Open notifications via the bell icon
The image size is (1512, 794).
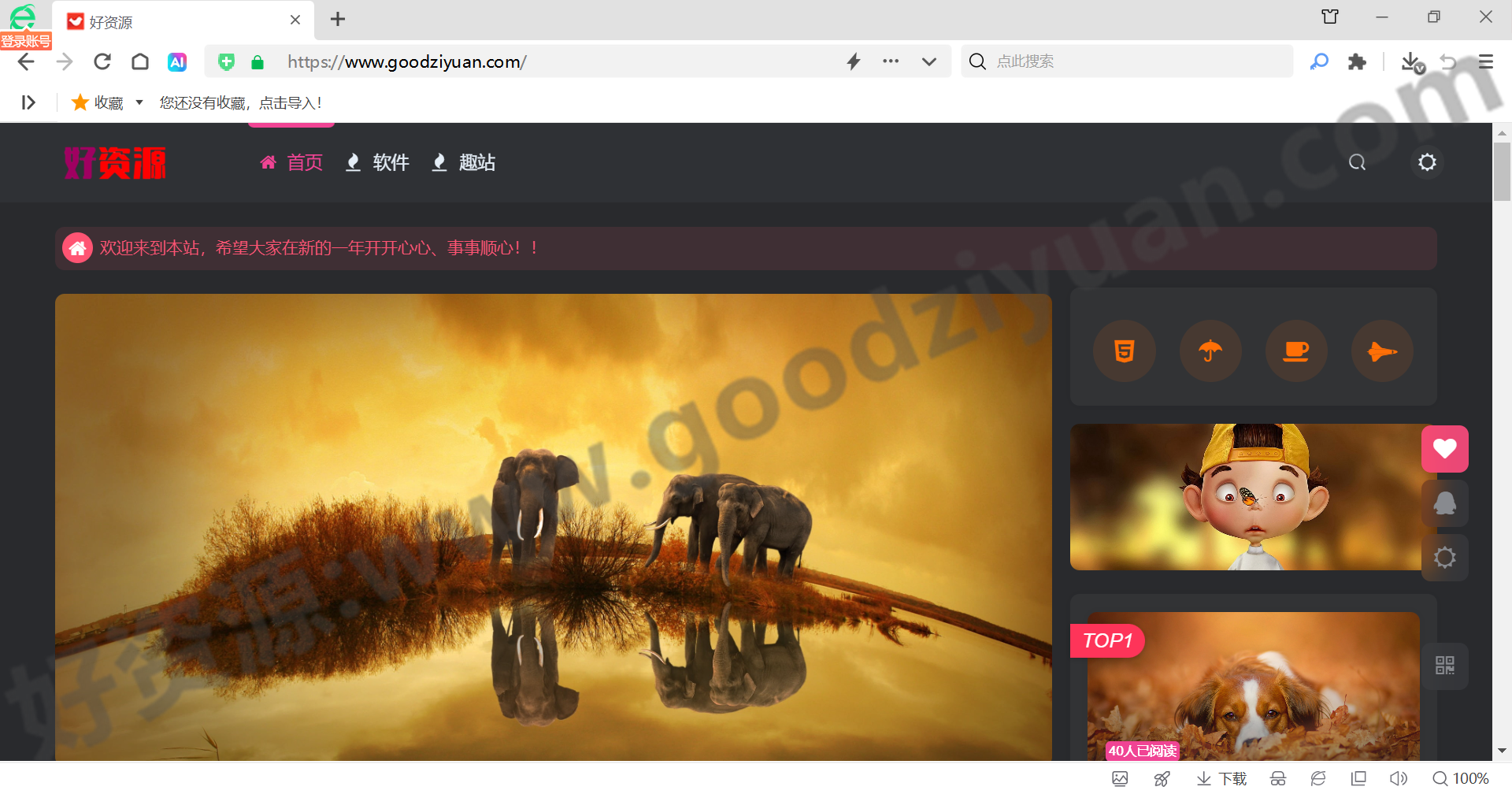(1445, 503)
